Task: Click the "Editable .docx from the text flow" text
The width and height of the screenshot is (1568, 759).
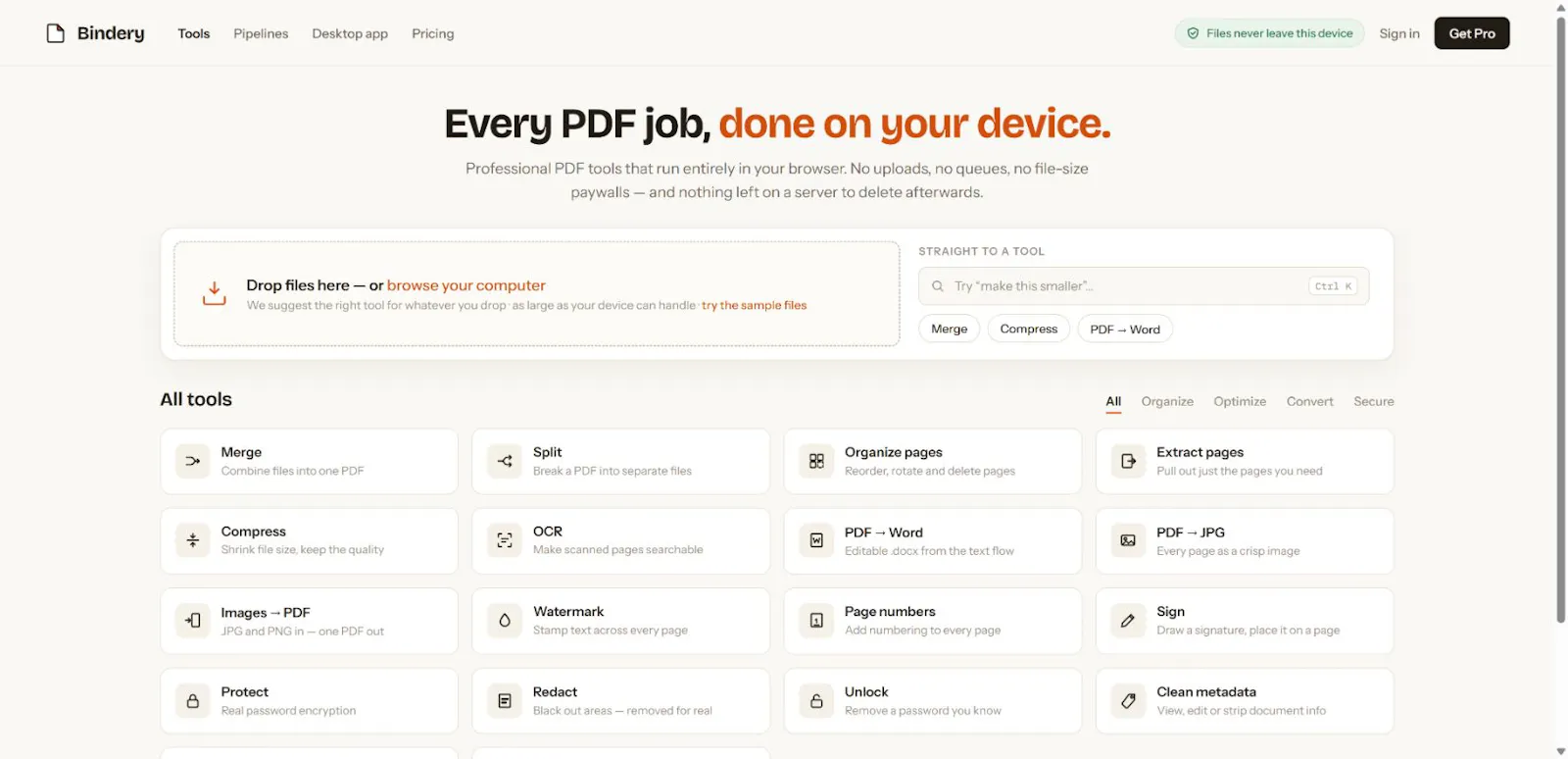Action: pos(929,551)
